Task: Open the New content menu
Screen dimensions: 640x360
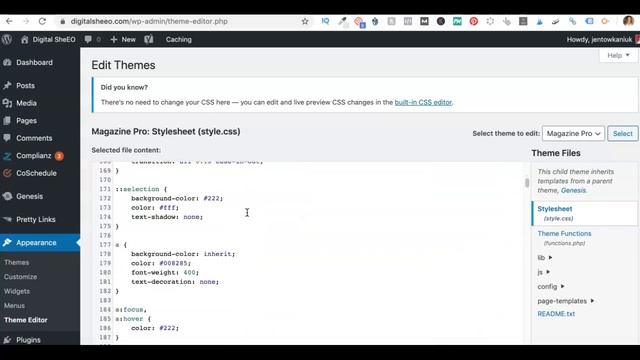Action: point(123,40)
